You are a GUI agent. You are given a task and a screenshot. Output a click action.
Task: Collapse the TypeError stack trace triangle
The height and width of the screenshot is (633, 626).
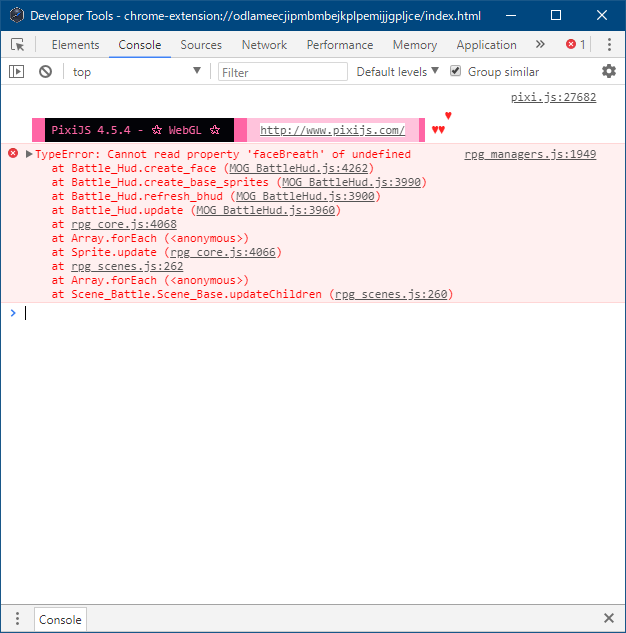[x=29, y=154]
